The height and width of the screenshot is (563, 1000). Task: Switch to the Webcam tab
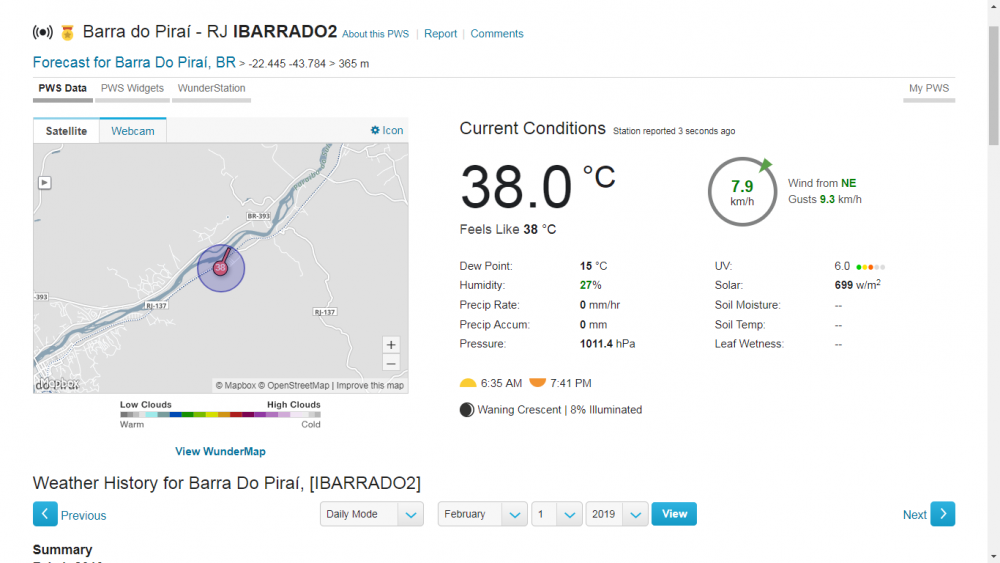(x=133, y=131)
